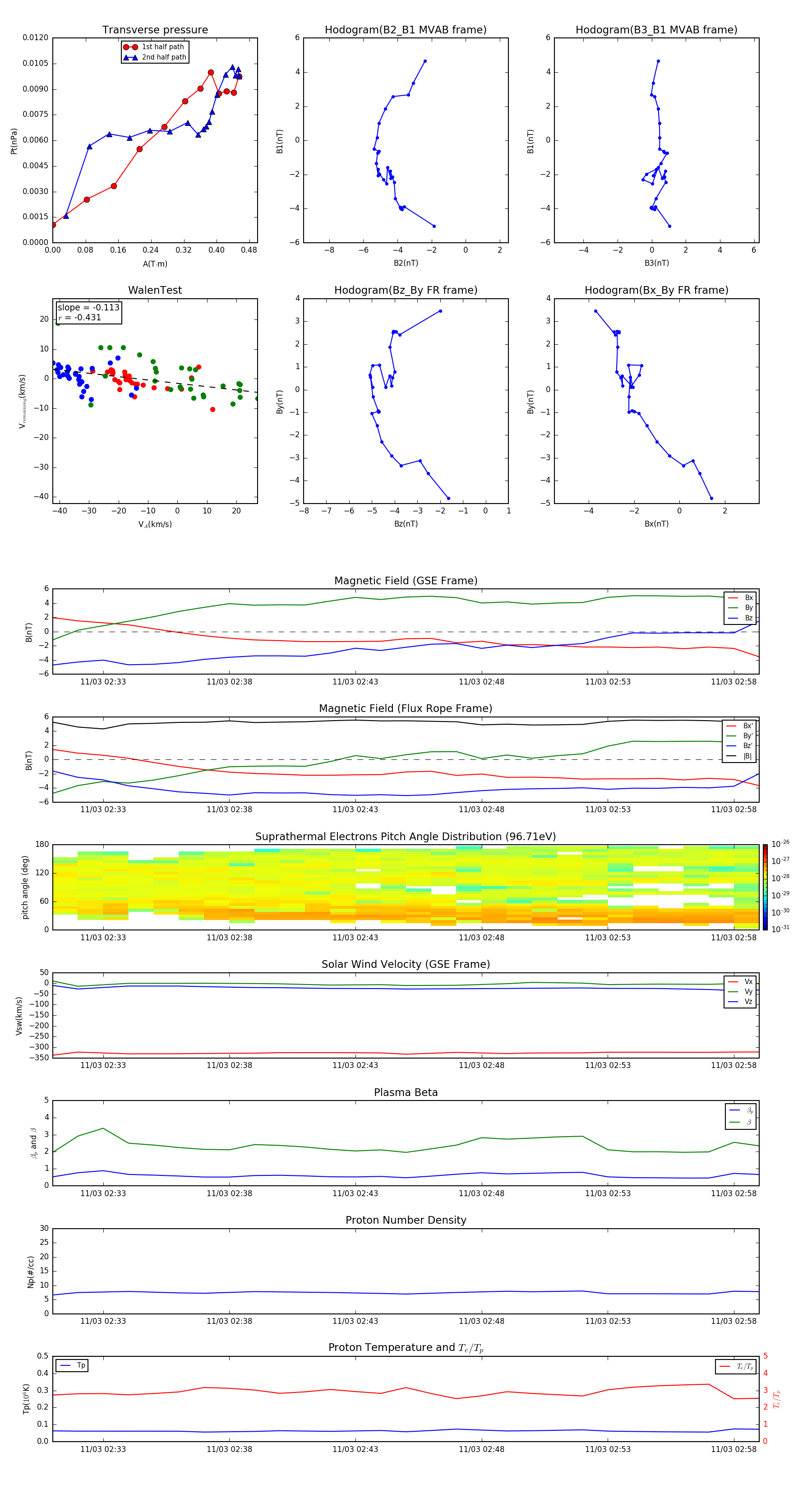Click the "Bz(nT)" x-axis label
Screen dimensions: 812x1489
[406, 524]
